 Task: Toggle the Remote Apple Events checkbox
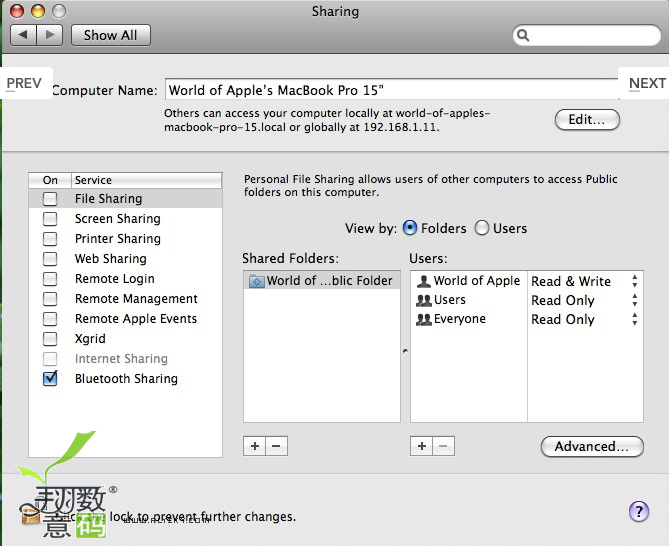point(50,319)
